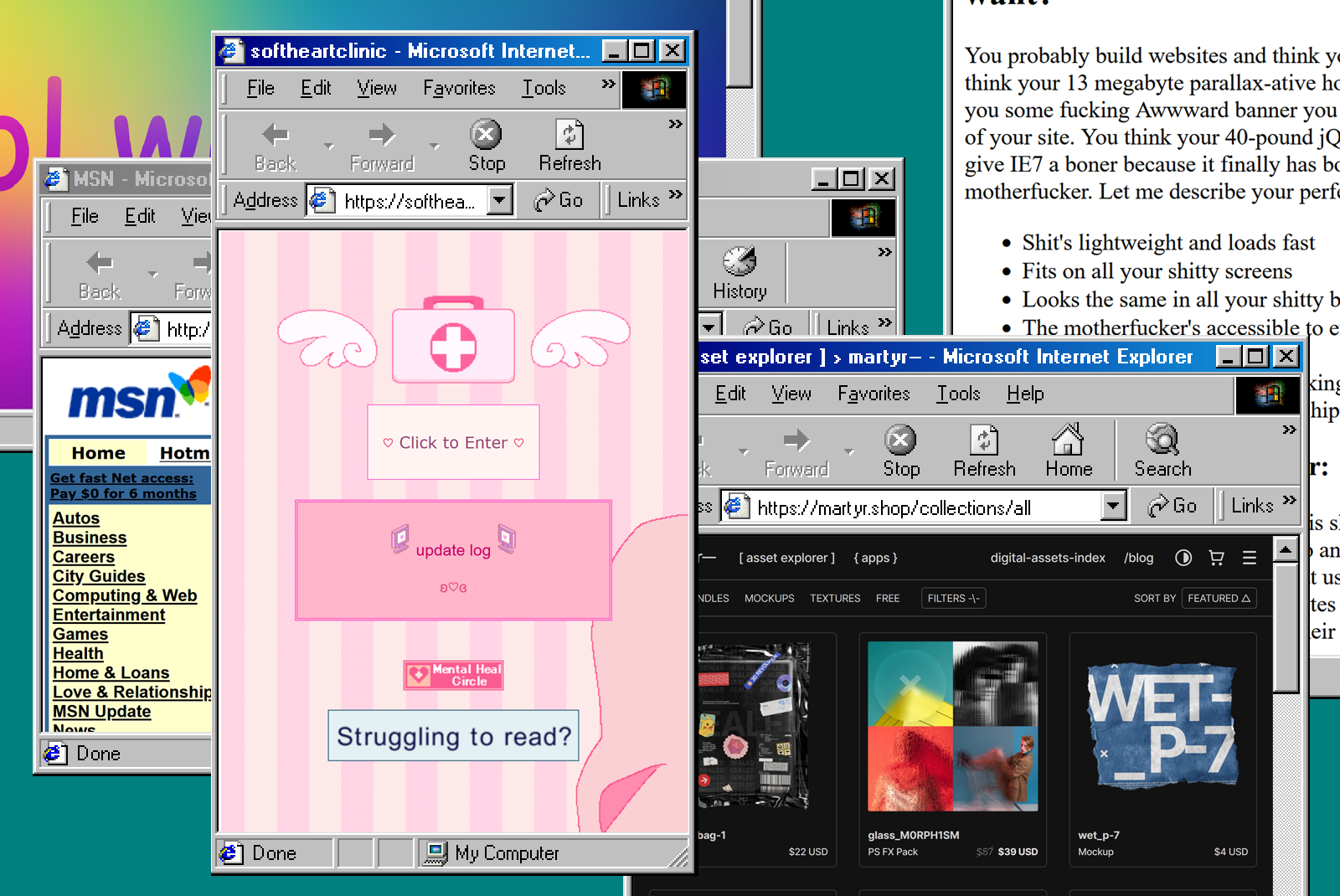Open Favorites menu in softheartclinic window
The width and height of the screenshot is (1340, 896).
tap(459, 88)
